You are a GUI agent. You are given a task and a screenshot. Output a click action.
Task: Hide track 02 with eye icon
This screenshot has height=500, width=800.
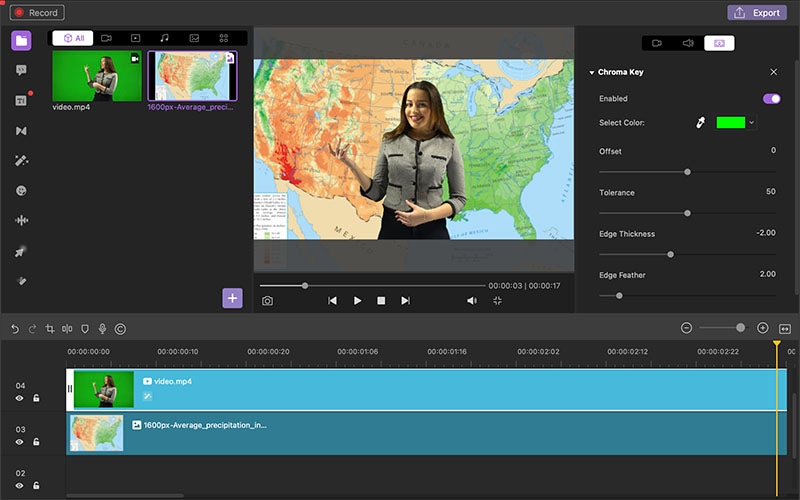coord(19,486)
